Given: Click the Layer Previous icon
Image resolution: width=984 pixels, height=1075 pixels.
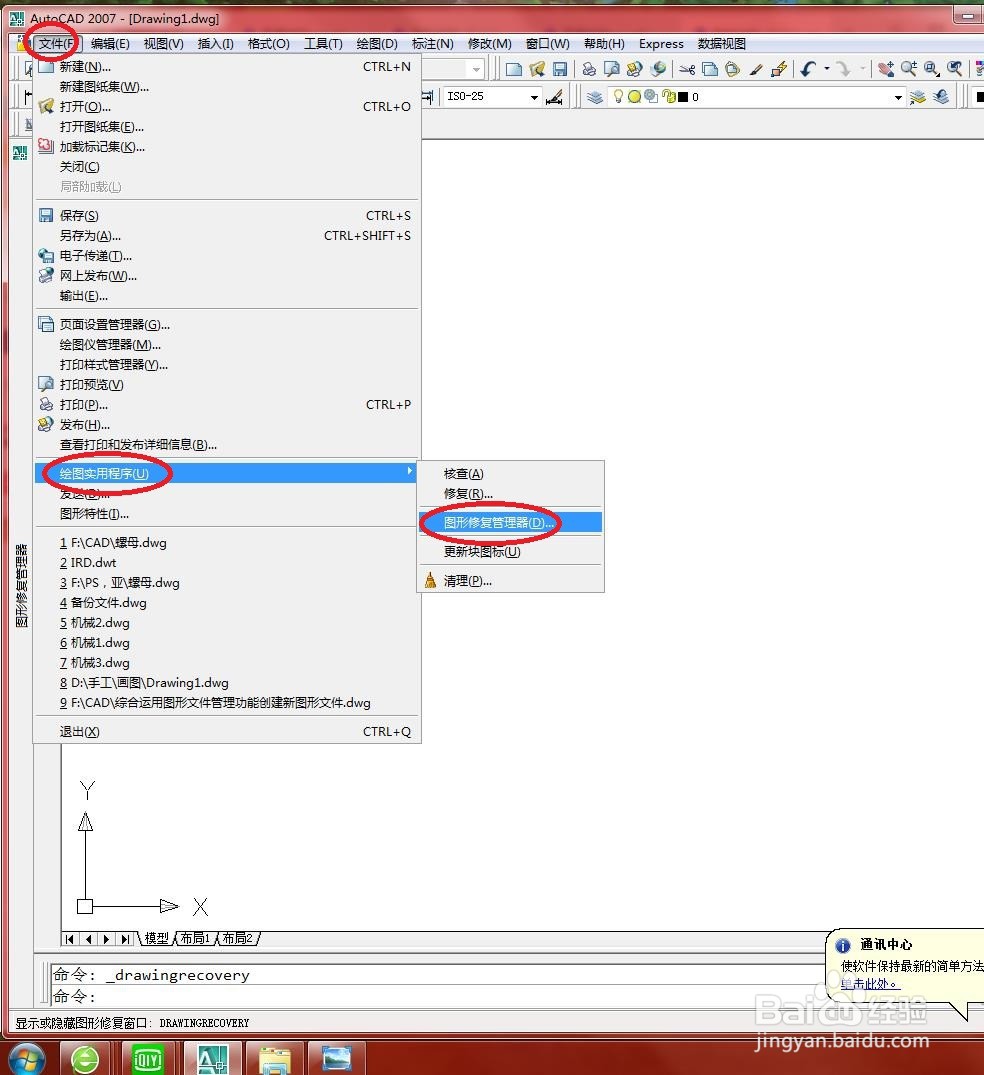Looking at the screenshot, I should click(941, 97).
